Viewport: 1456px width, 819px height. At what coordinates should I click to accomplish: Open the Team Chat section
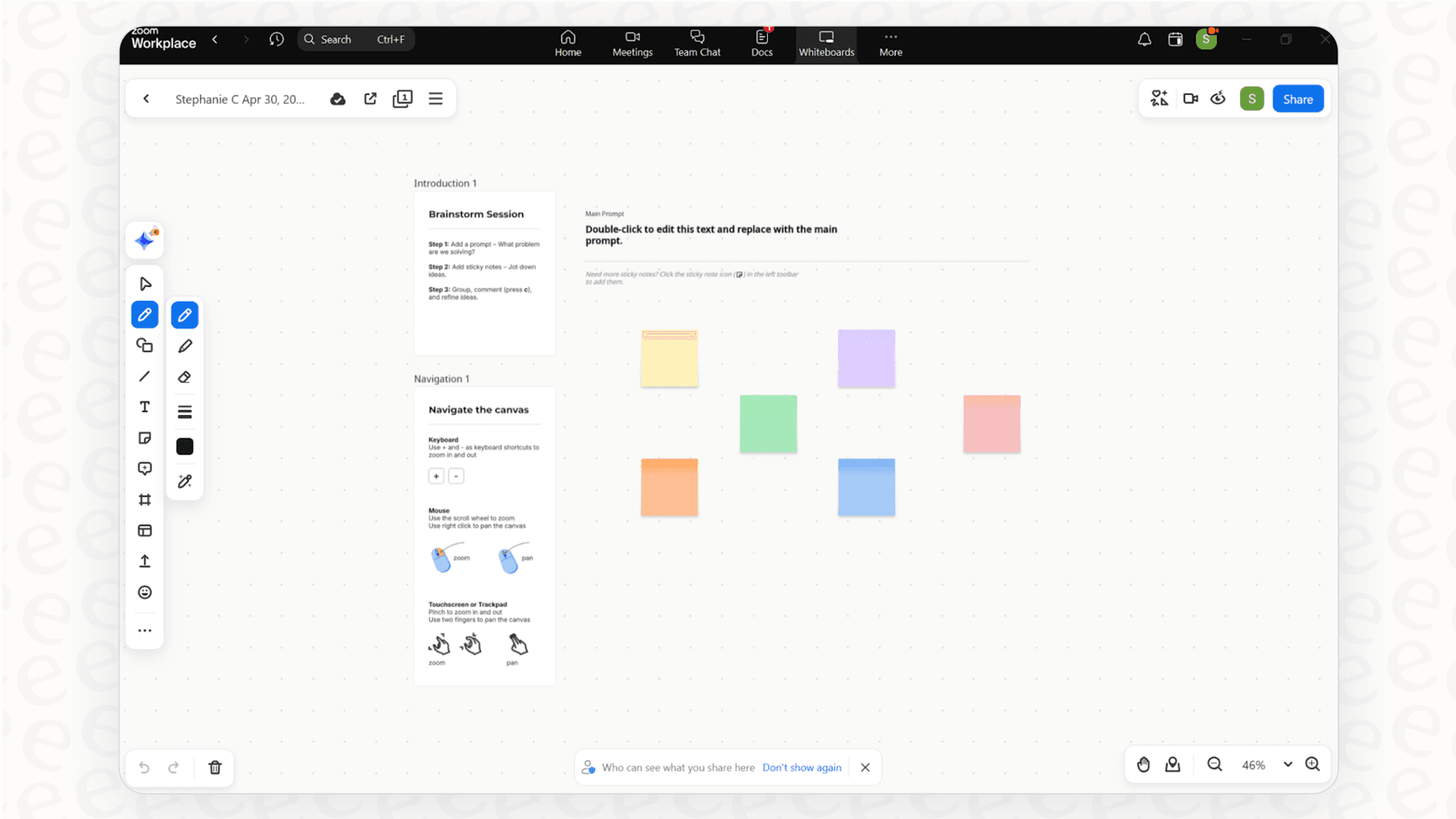point(697,43)
